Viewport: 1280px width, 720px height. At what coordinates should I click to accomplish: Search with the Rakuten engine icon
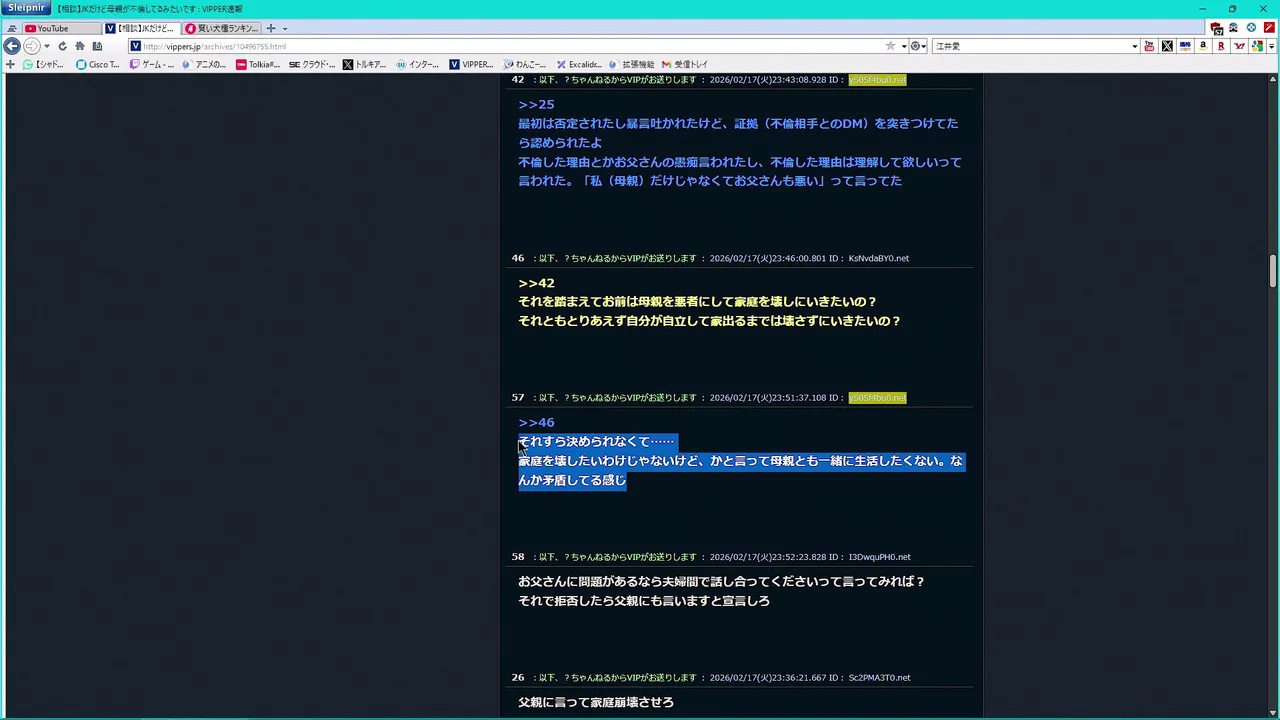tap(1221, 46)
